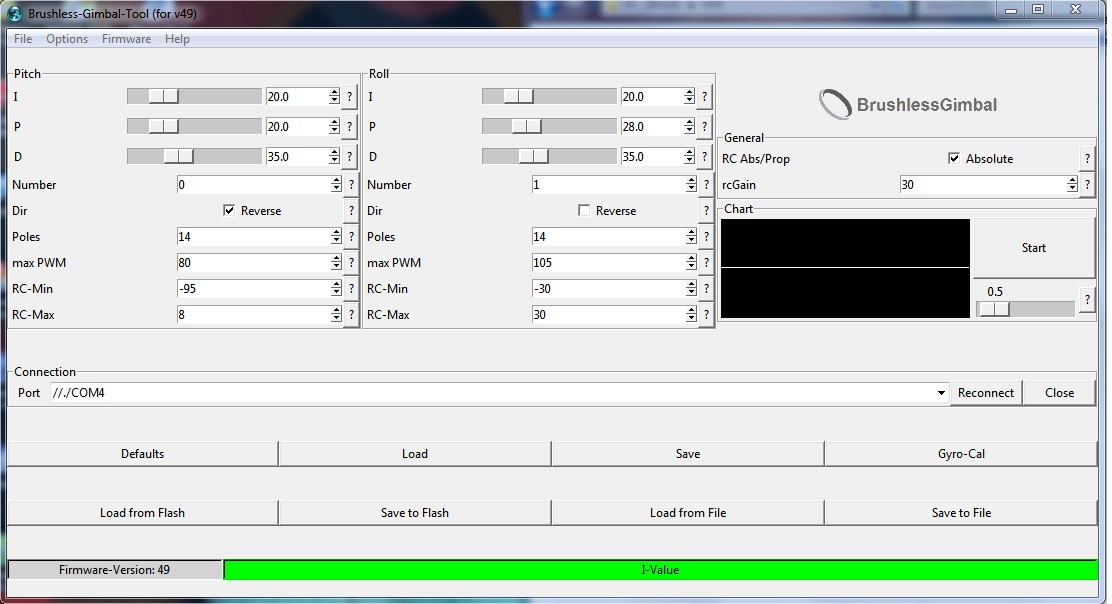Image resolution: width=1112 pixels, height=604 pixels.
Task: Click the '?' help next to rcGain
Action: [1087, 185]
